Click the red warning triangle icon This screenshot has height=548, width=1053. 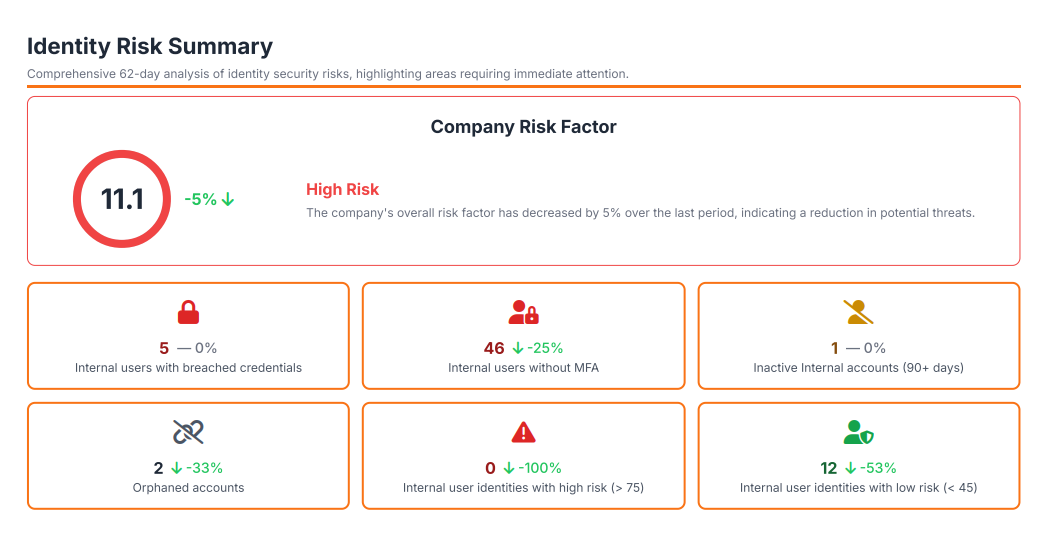523,432
